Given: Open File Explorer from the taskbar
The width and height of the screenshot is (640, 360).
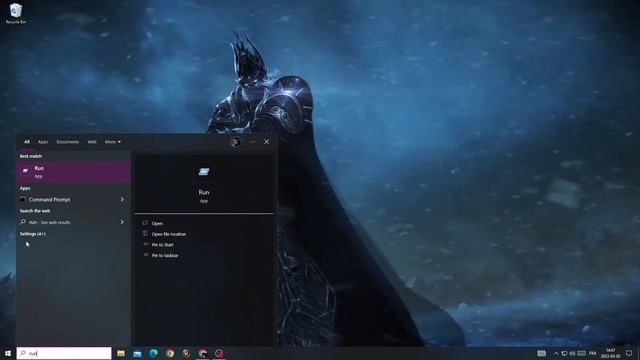Looking at the screenshot, I should tap(121, 353).
